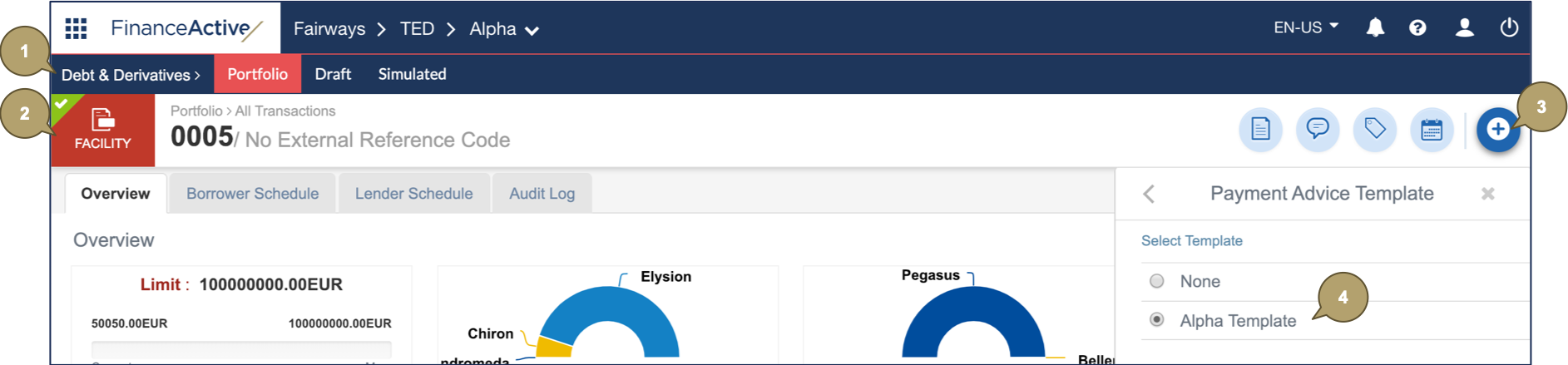Image resolution: width=1568 pixels, height=365 pixels.
Task: Close the Payment Advice Template panel
Action: (1487, 194)
